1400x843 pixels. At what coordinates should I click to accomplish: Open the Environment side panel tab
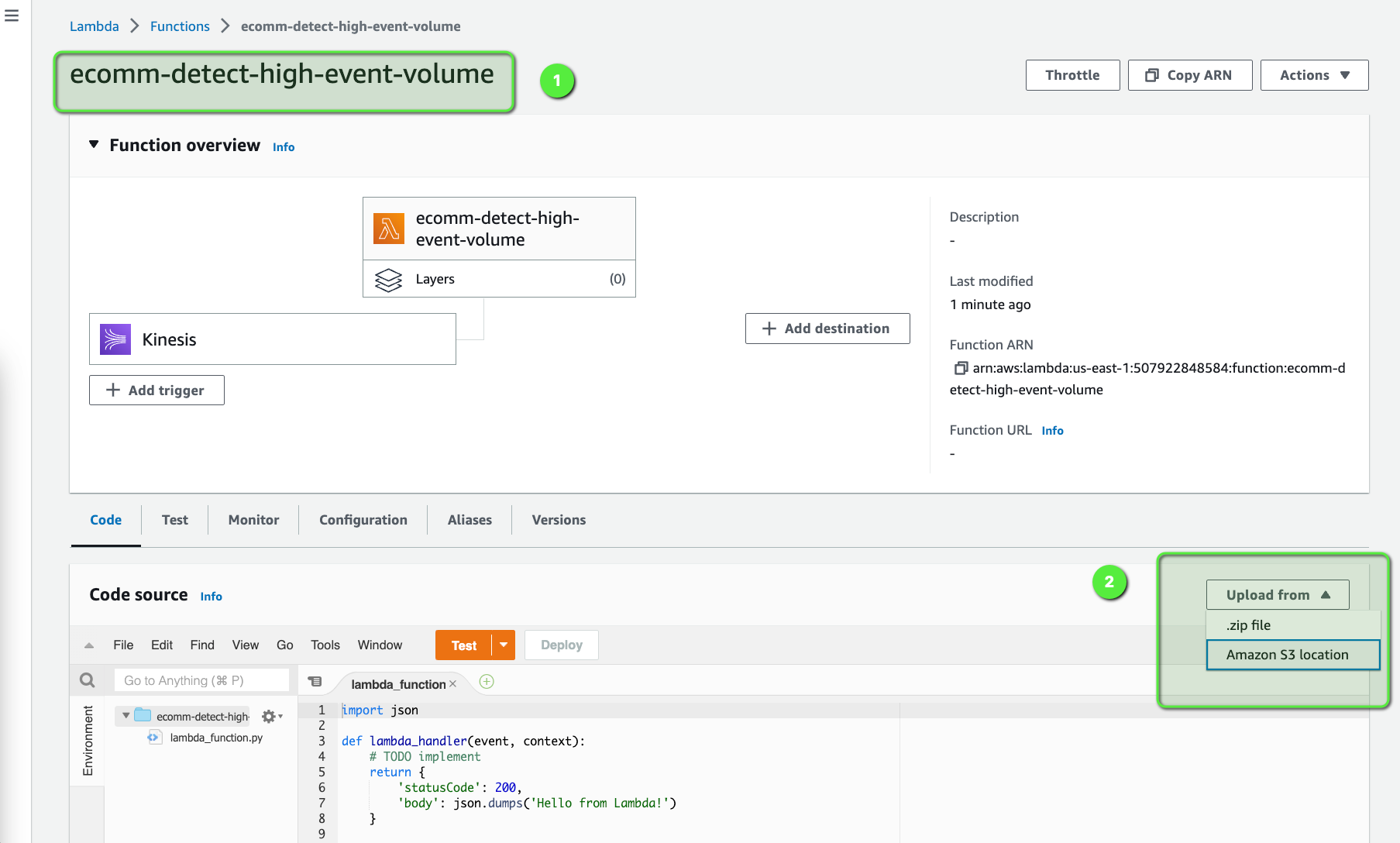[88, 741]
